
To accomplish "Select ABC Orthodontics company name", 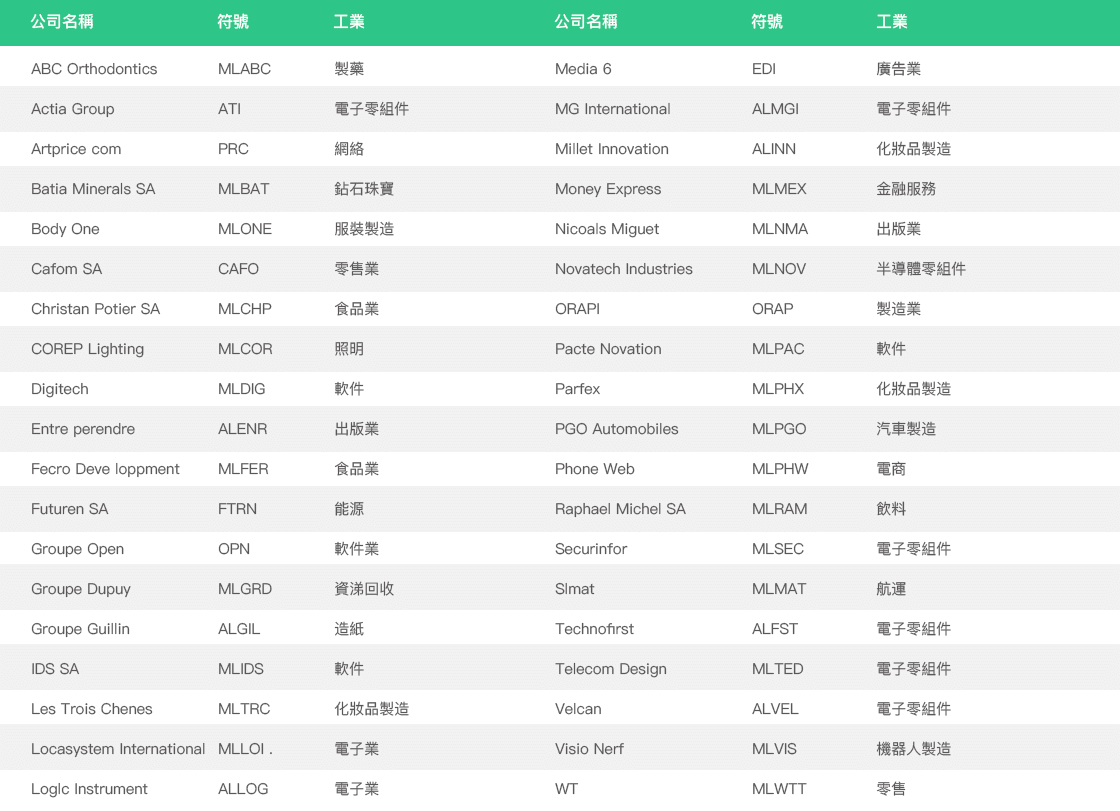I will [94, 69].
